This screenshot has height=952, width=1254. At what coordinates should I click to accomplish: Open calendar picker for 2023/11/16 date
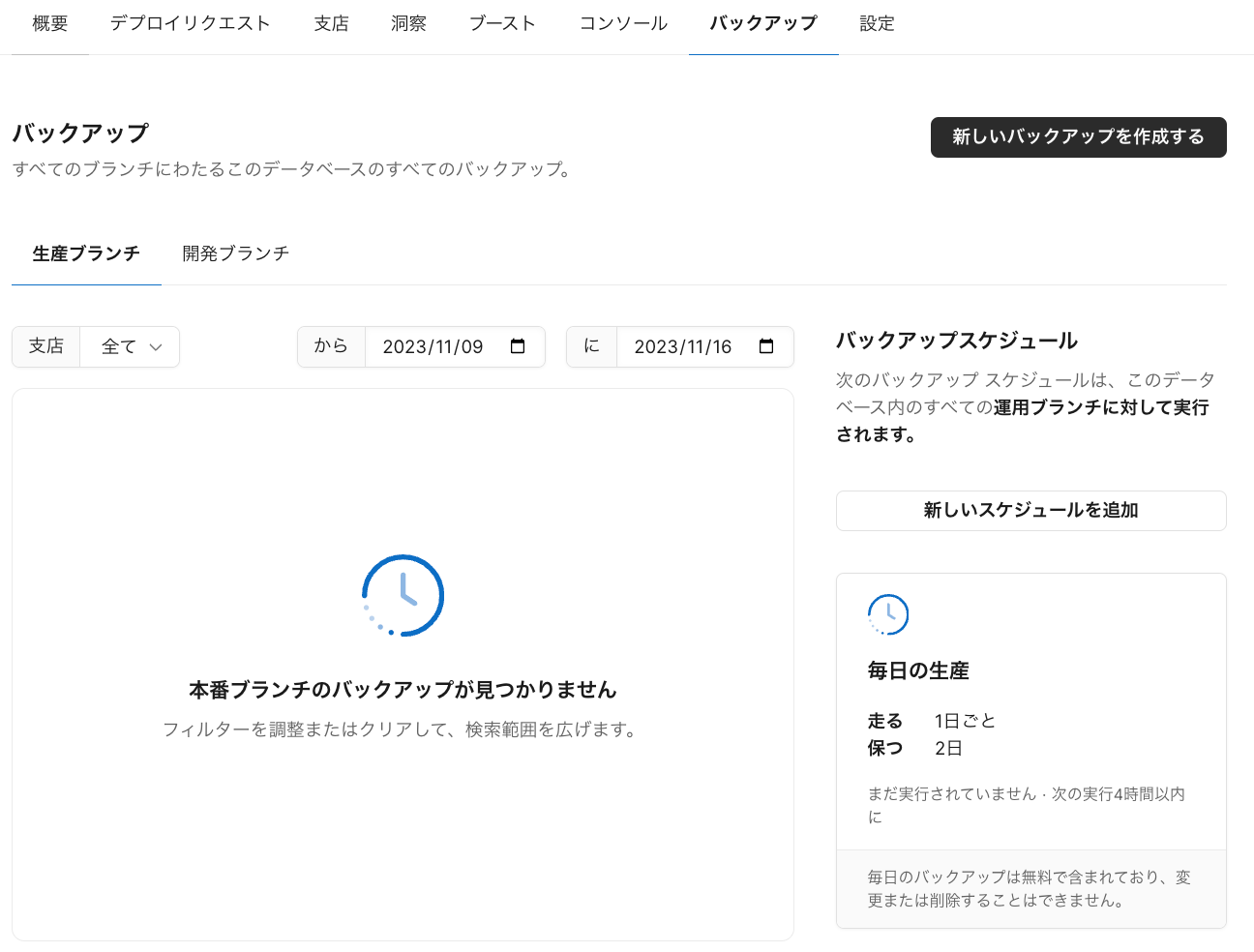coord(766,346)
